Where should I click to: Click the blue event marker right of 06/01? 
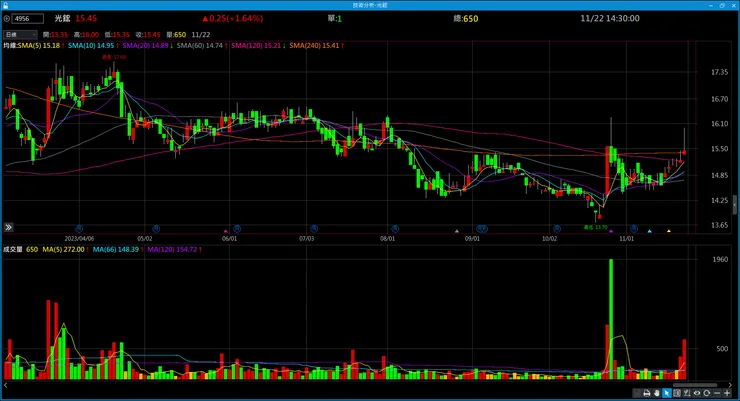pyautogui.click(x=237, y=229)
